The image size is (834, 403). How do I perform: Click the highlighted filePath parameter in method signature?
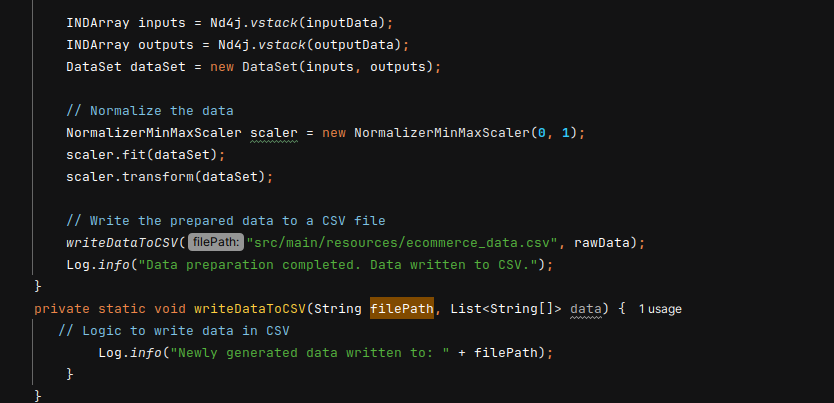click(401, 308)
